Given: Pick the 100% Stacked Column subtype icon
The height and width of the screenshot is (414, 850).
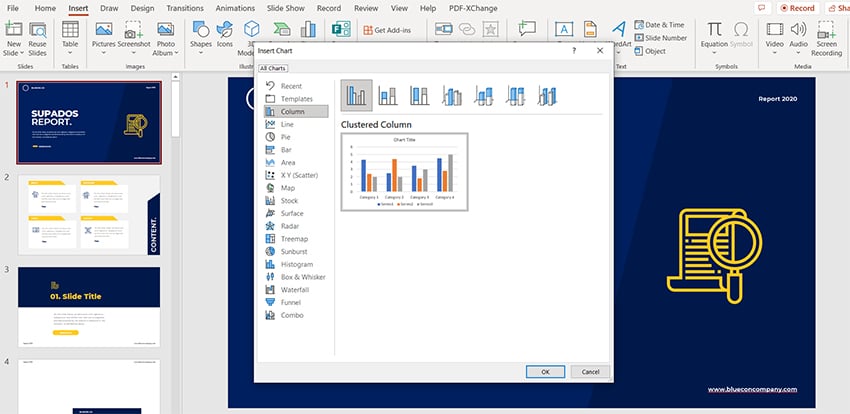Looking at the screenshot, I should [419, 95].
